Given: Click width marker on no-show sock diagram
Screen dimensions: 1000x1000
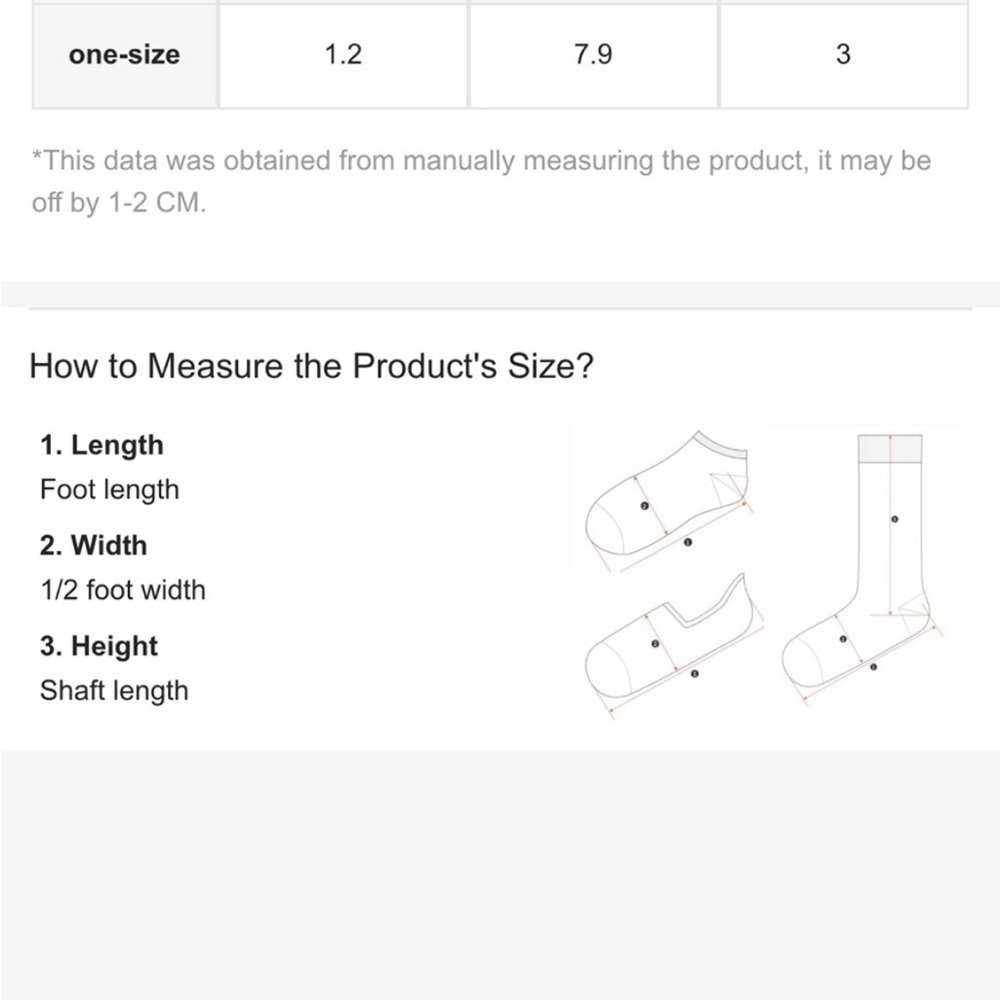Looking at the screenshot, I should pyautogui.click(x=655, y=644).
